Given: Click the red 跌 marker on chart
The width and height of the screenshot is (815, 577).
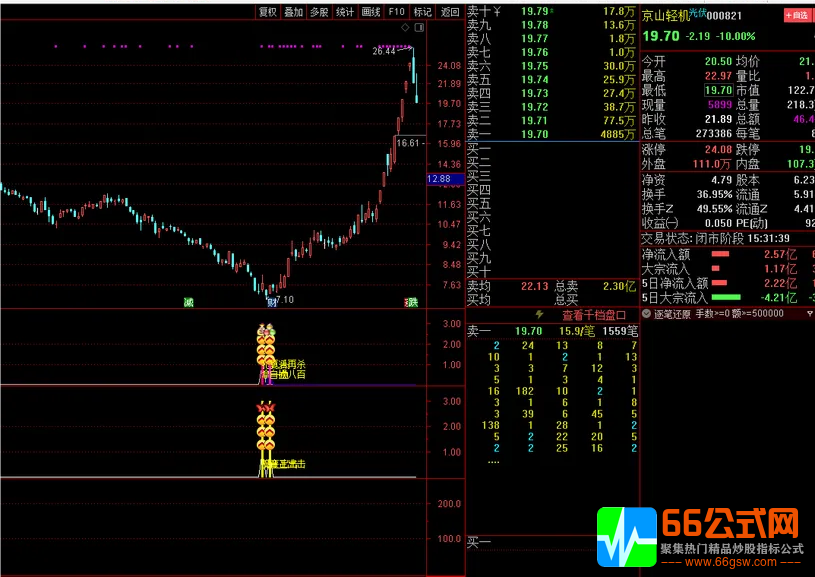Looking at the screenshot, I should click(x=410, y=302).
